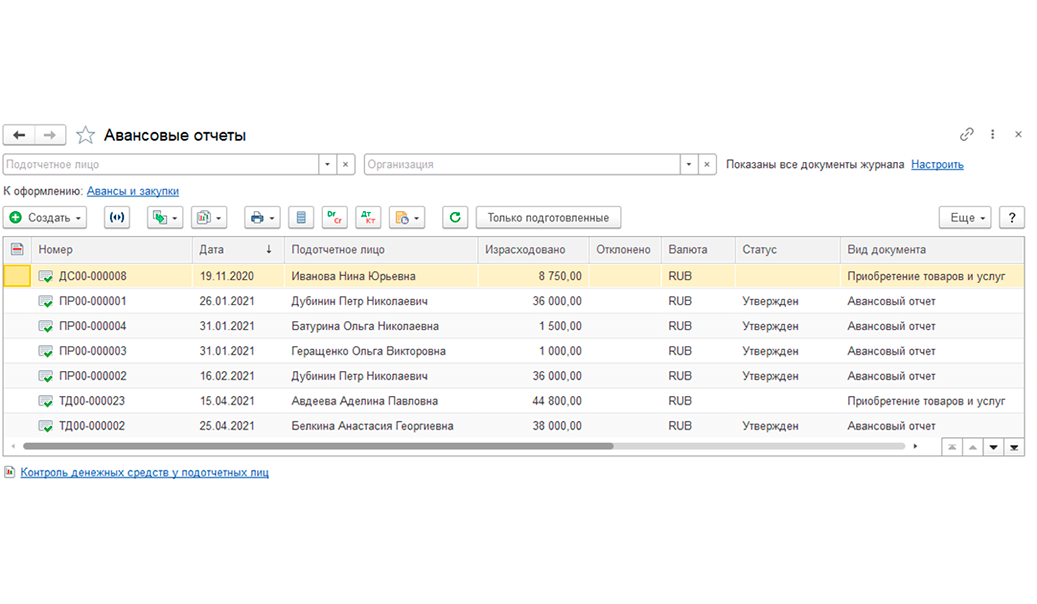The height and width of the screenshot is (604, 1037).
Task: Open Контроль денежных средств у подотчетных лиц
Action: coord(144,472)
